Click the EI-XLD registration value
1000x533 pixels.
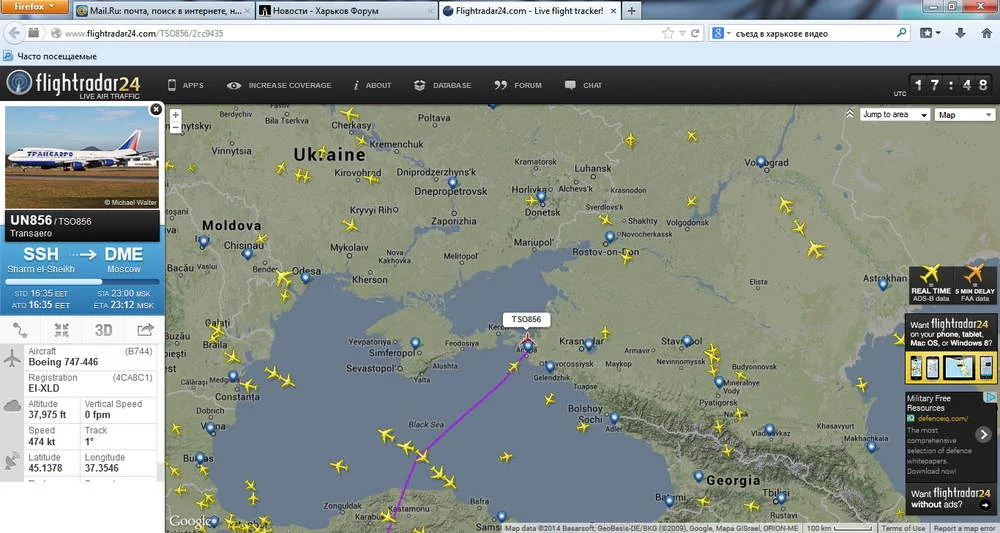[x=43, y=388]
